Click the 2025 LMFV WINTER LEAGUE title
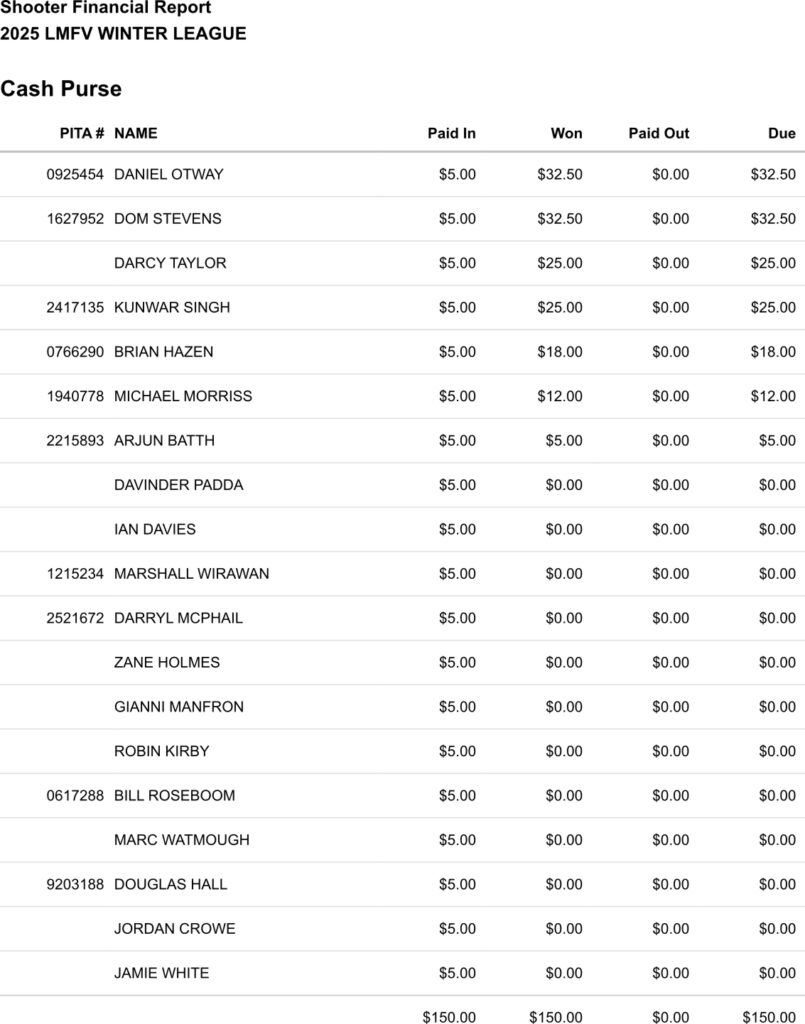 pos(123,34)
